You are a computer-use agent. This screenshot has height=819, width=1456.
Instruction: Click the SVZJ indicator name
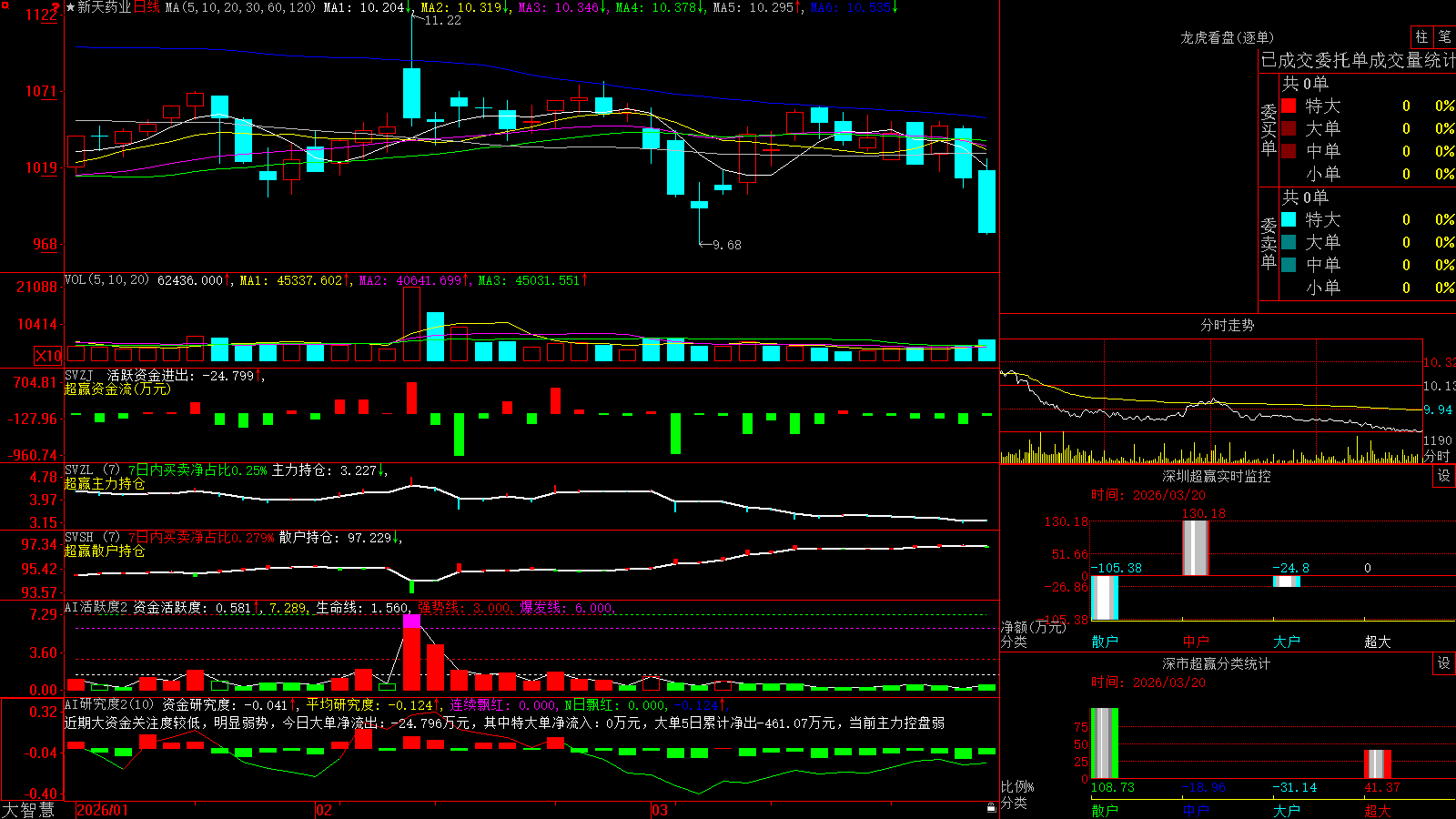click(x=79, y=375)
